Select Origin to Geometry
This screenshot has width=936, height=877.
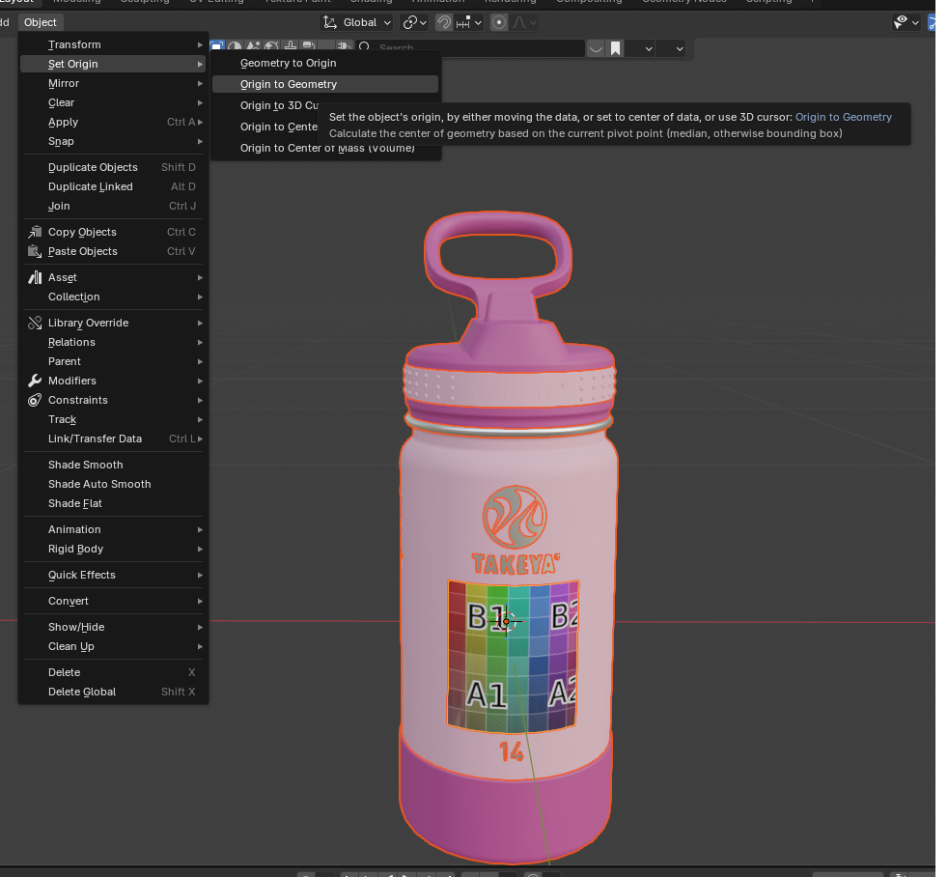click(x=325, y=84)
